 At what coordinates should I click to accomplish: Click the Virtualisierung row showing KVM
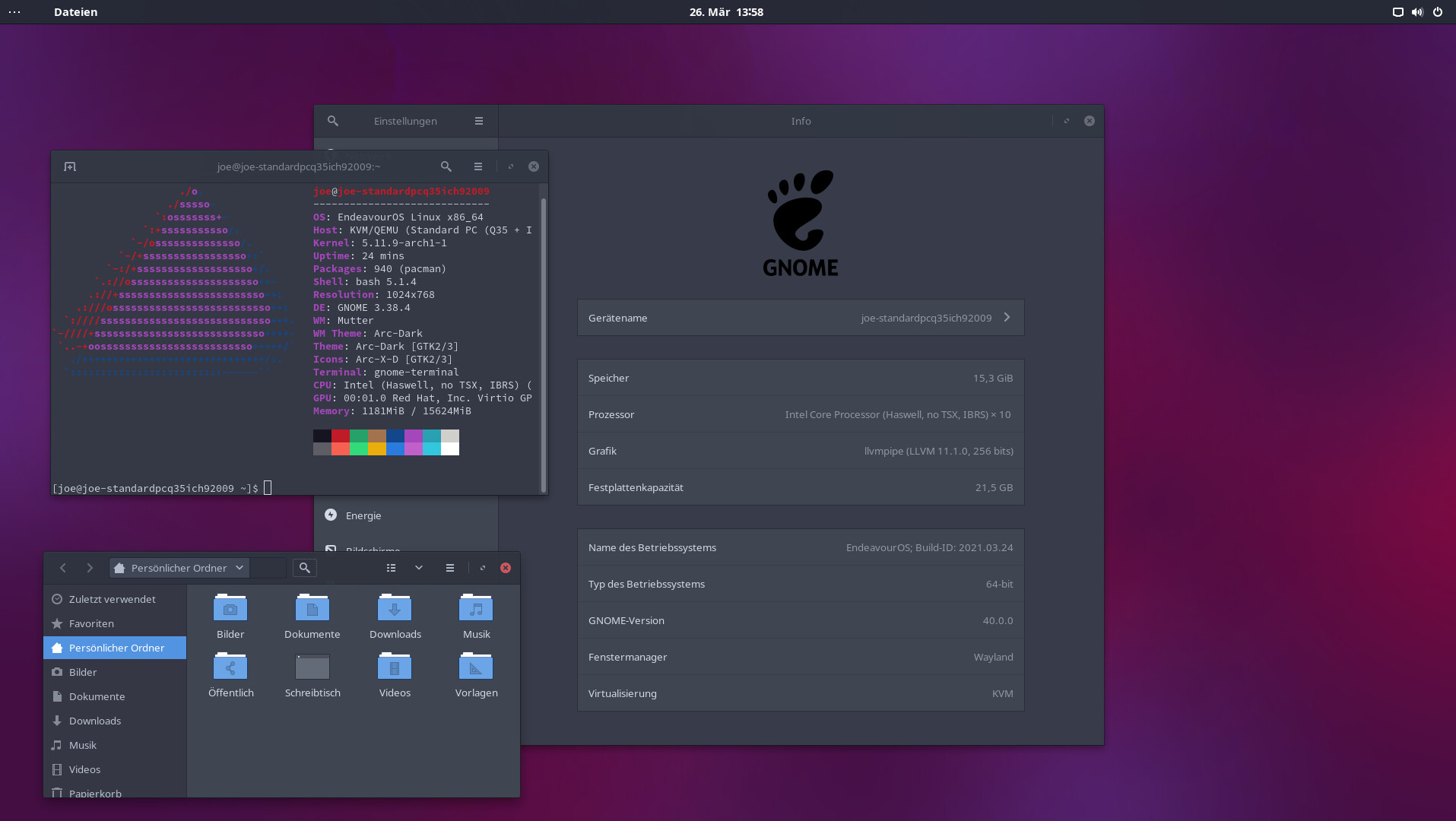pos(801,693)
